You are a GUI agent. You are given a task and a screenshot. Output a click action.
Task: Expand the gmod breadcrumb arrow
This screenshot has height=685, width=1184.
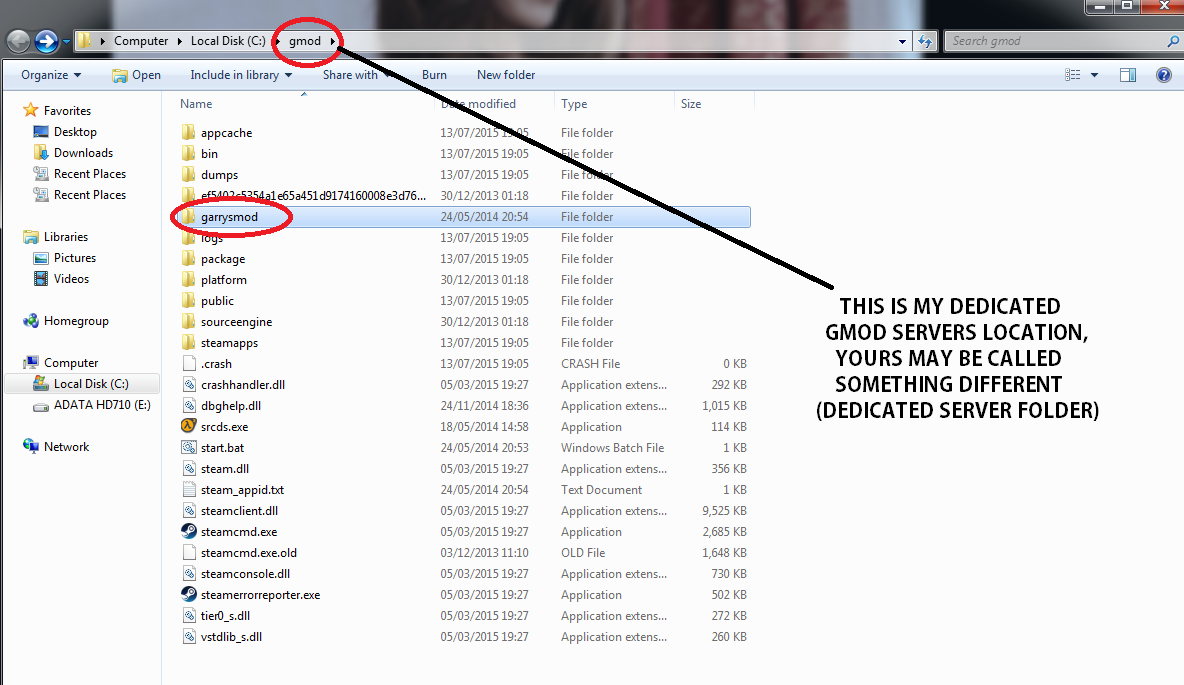[x=332, y=42]
